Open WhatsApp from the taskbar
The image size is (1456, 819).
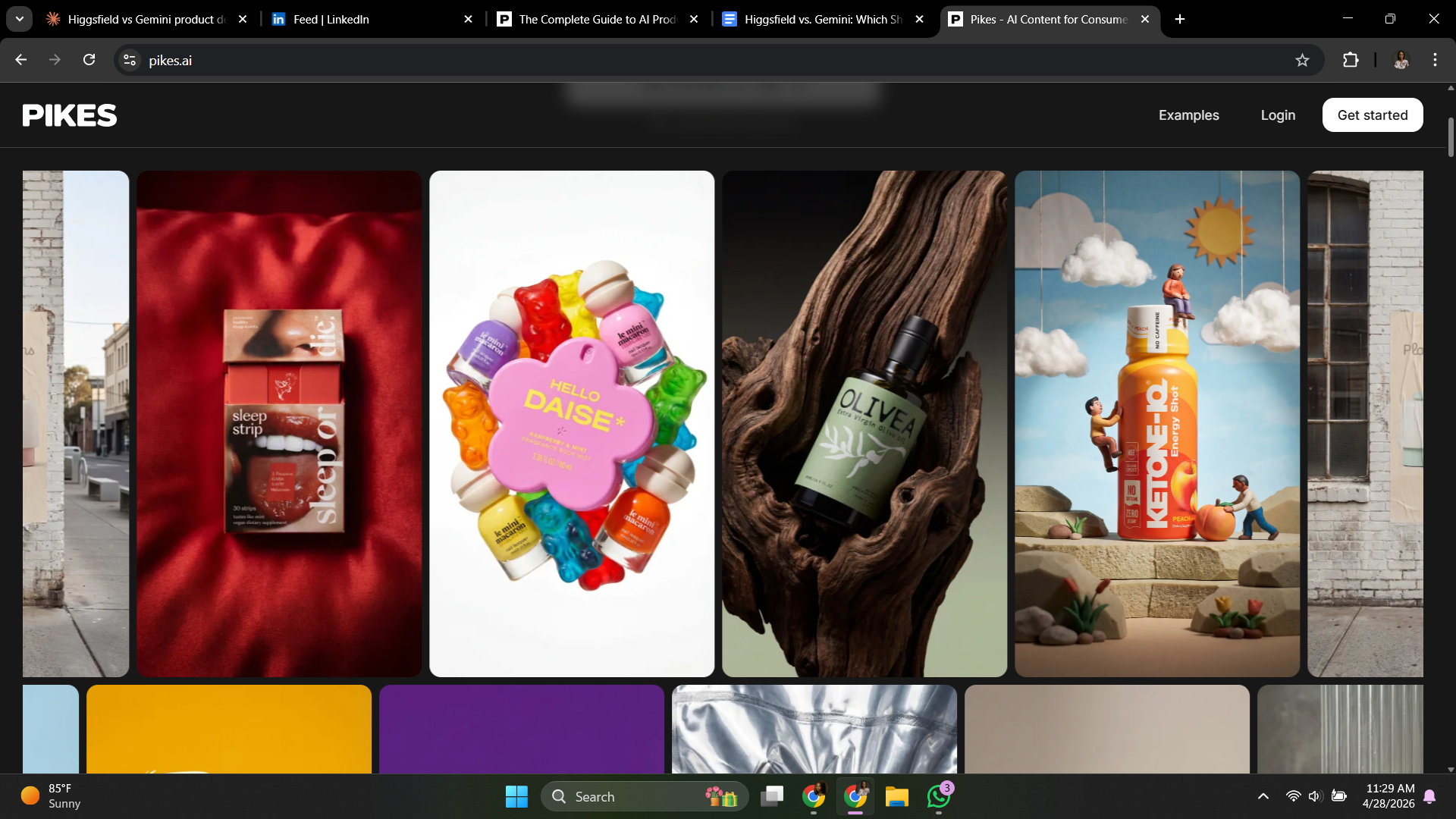tap(939, 796)
